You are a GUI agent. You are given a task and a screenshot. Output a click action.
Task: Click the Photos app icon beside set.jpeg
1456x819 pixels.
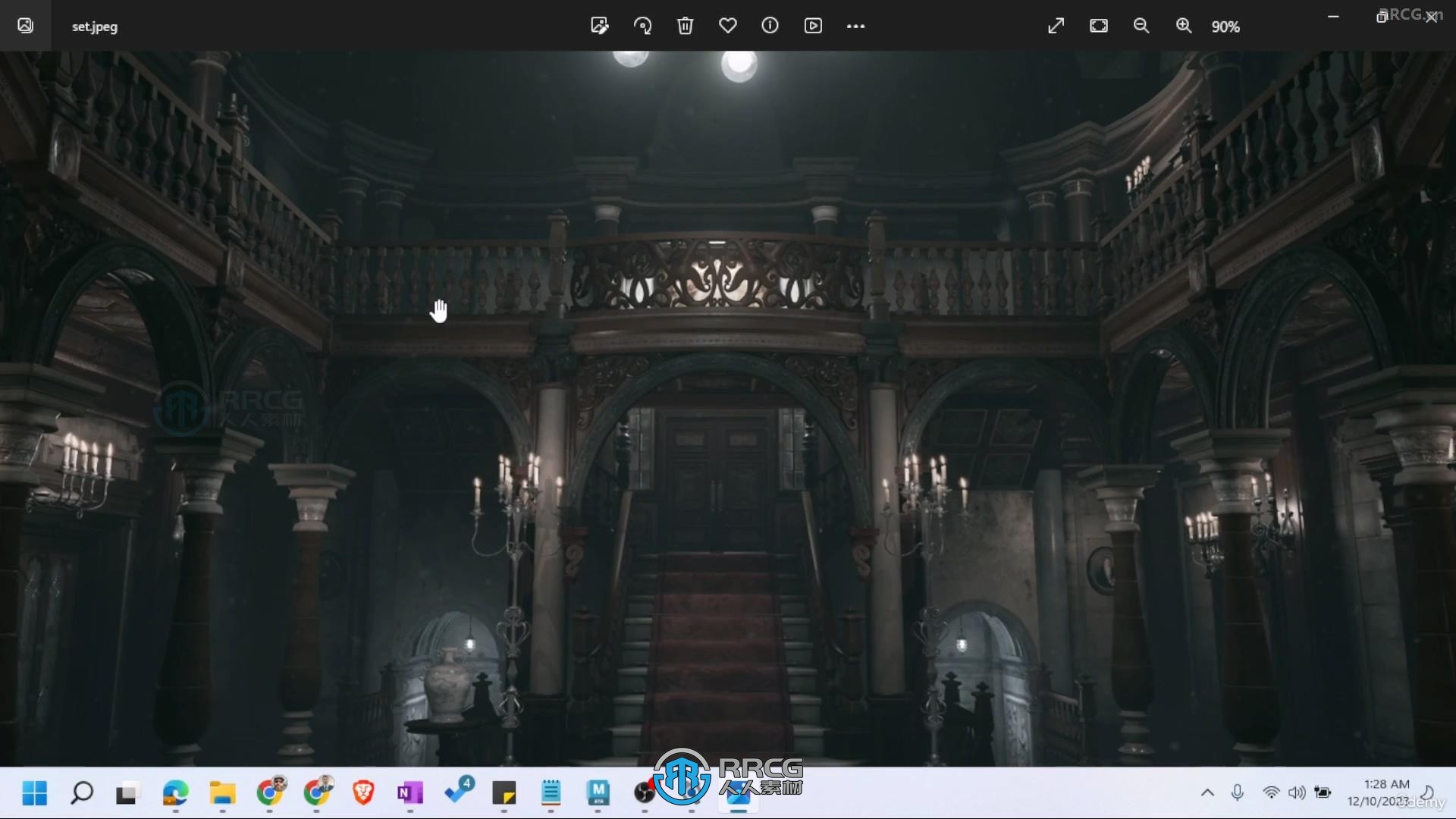pos(25,26)
